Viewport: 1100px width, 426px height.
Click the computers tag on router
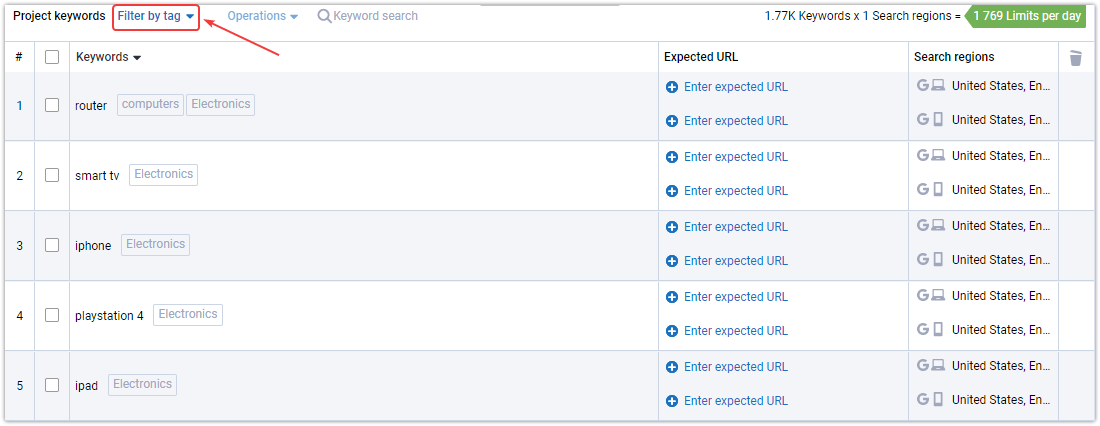tap(150, 105)
